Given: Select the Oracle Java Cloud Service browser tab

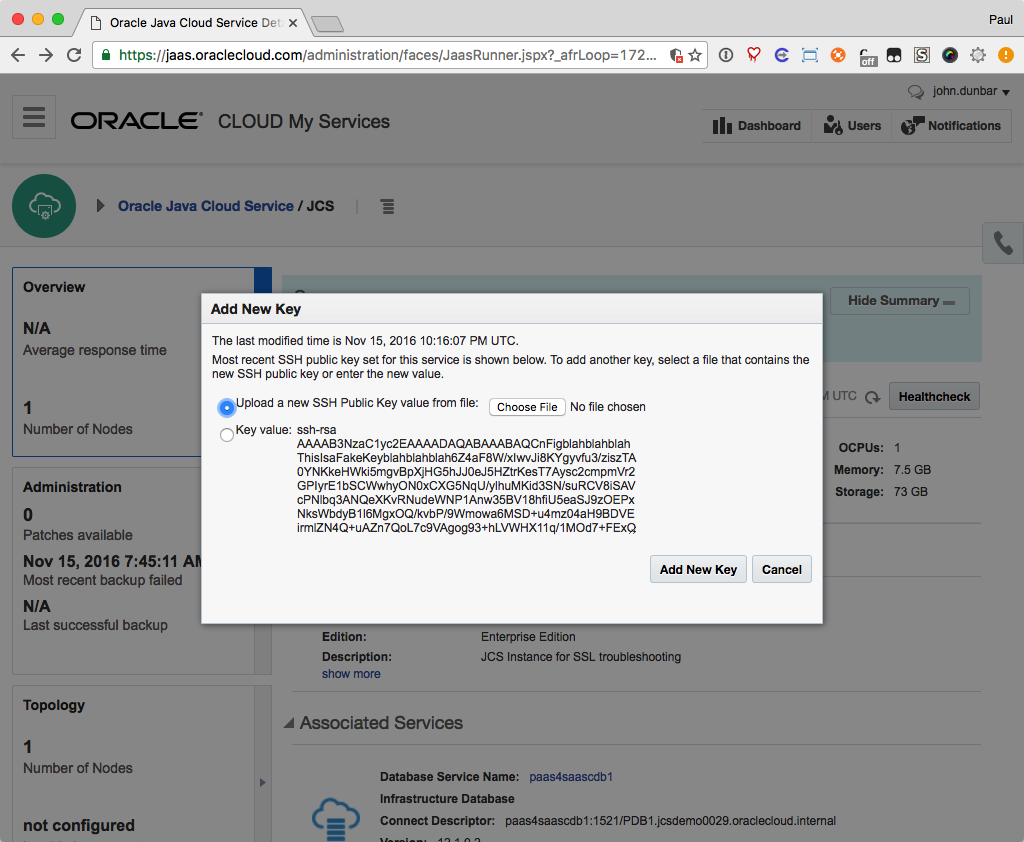Looking at the screenshot, I should pos(193,23).
